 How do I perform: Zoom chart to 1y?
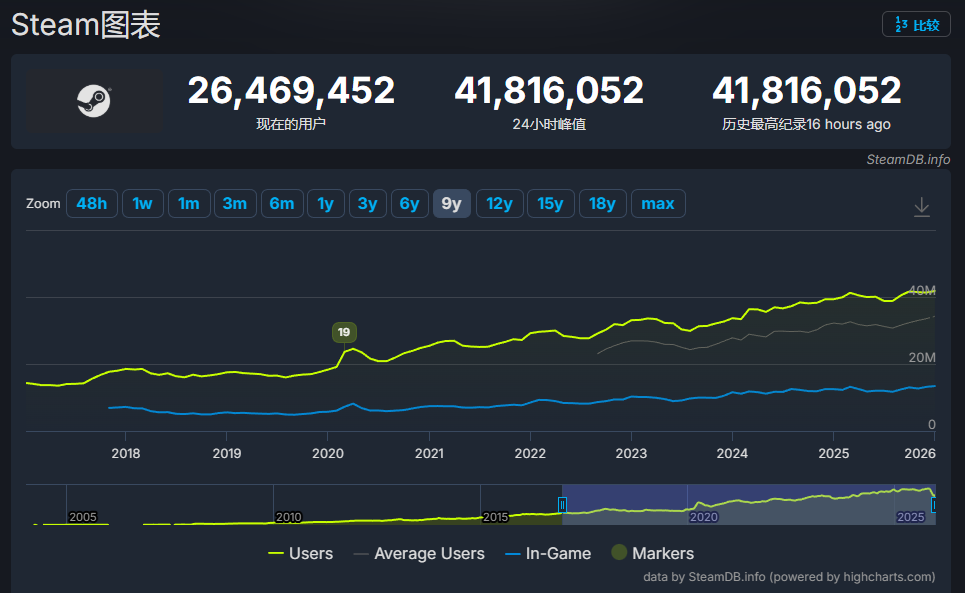point(325,204)
